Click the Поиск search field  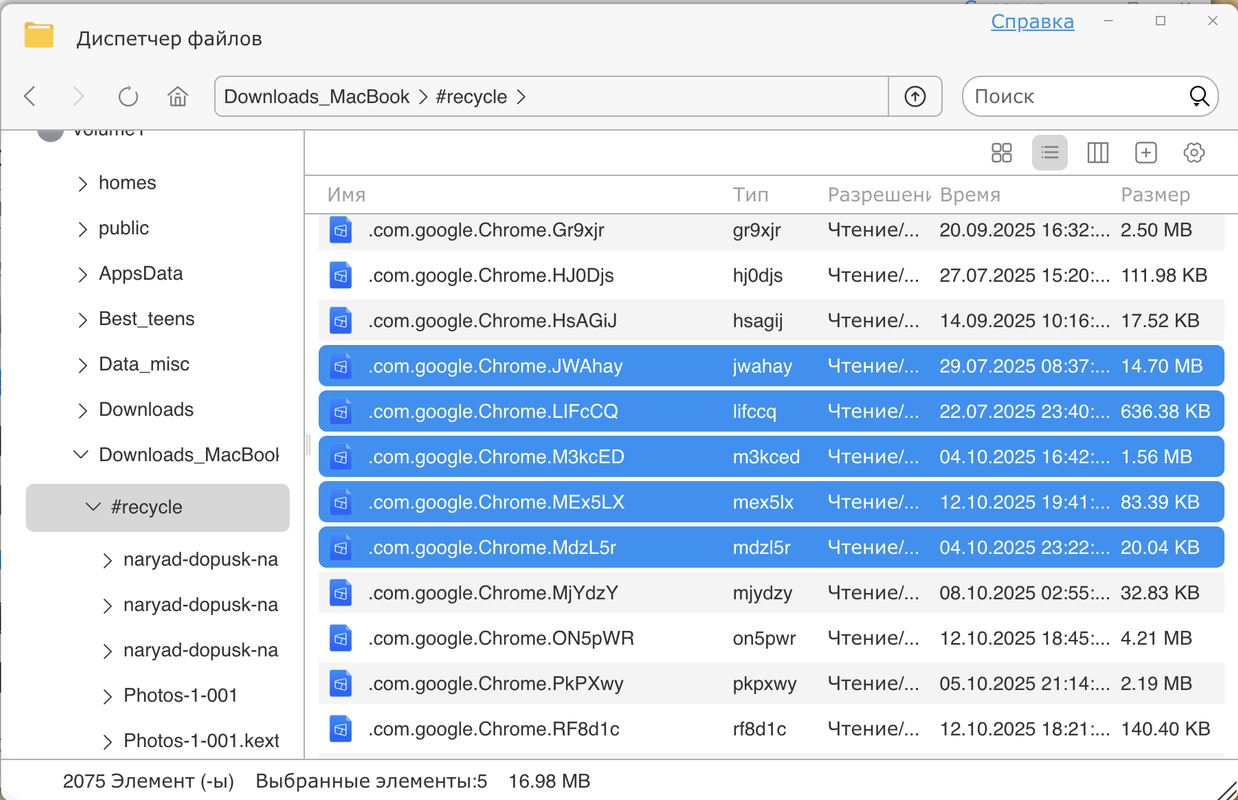coord(1075,97)
